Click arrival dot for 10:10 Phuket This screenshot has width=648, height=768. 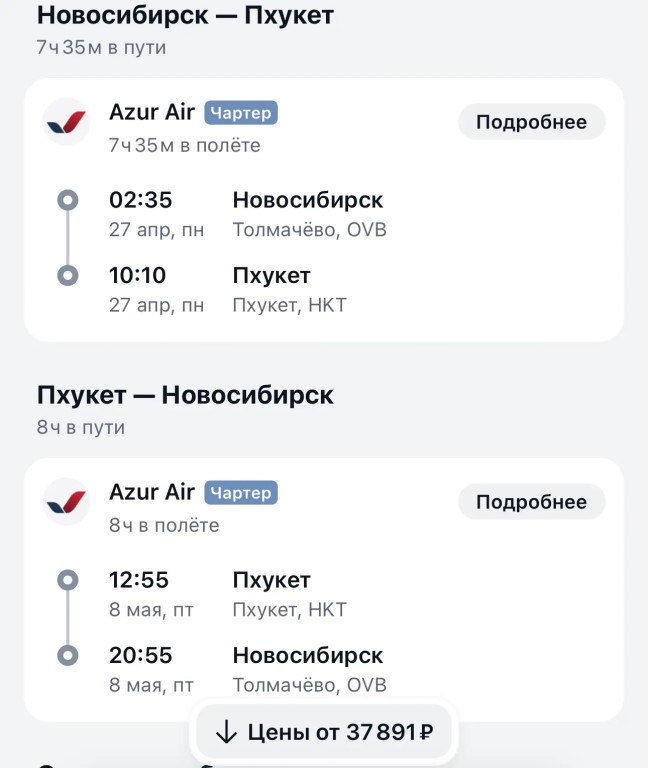(x=68, y=276)
